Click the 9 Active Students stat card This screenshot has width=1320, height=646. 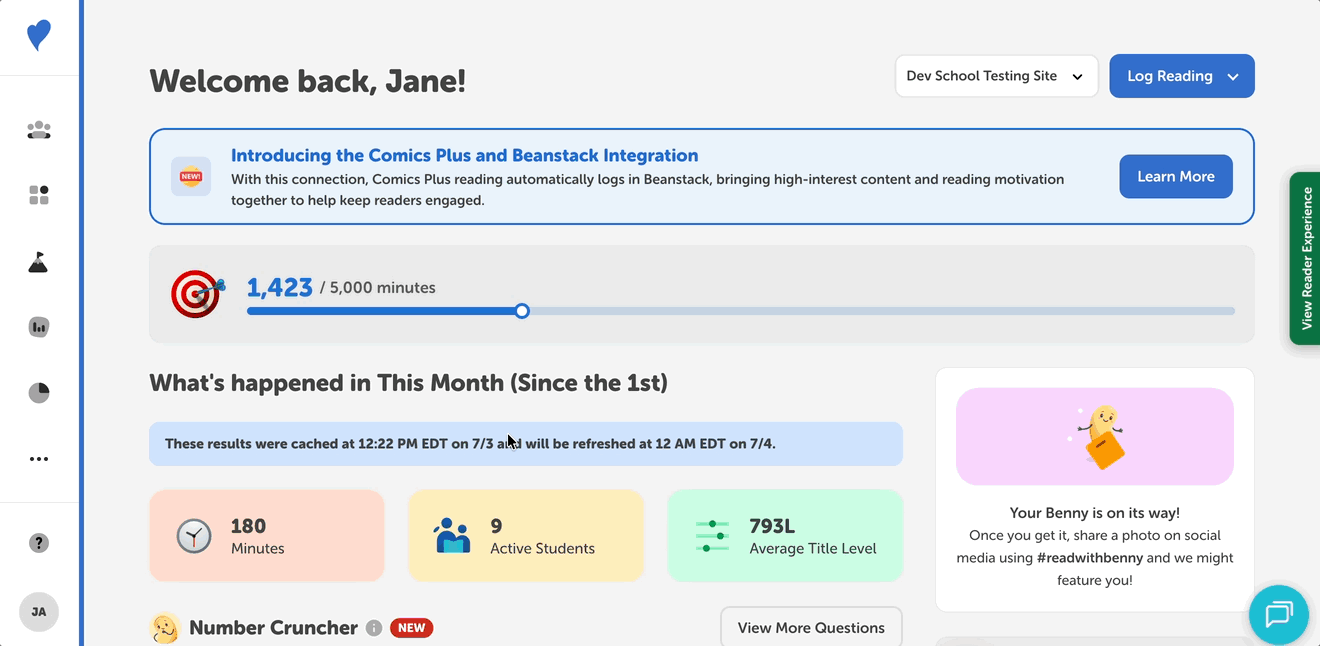tap(526, 536)
